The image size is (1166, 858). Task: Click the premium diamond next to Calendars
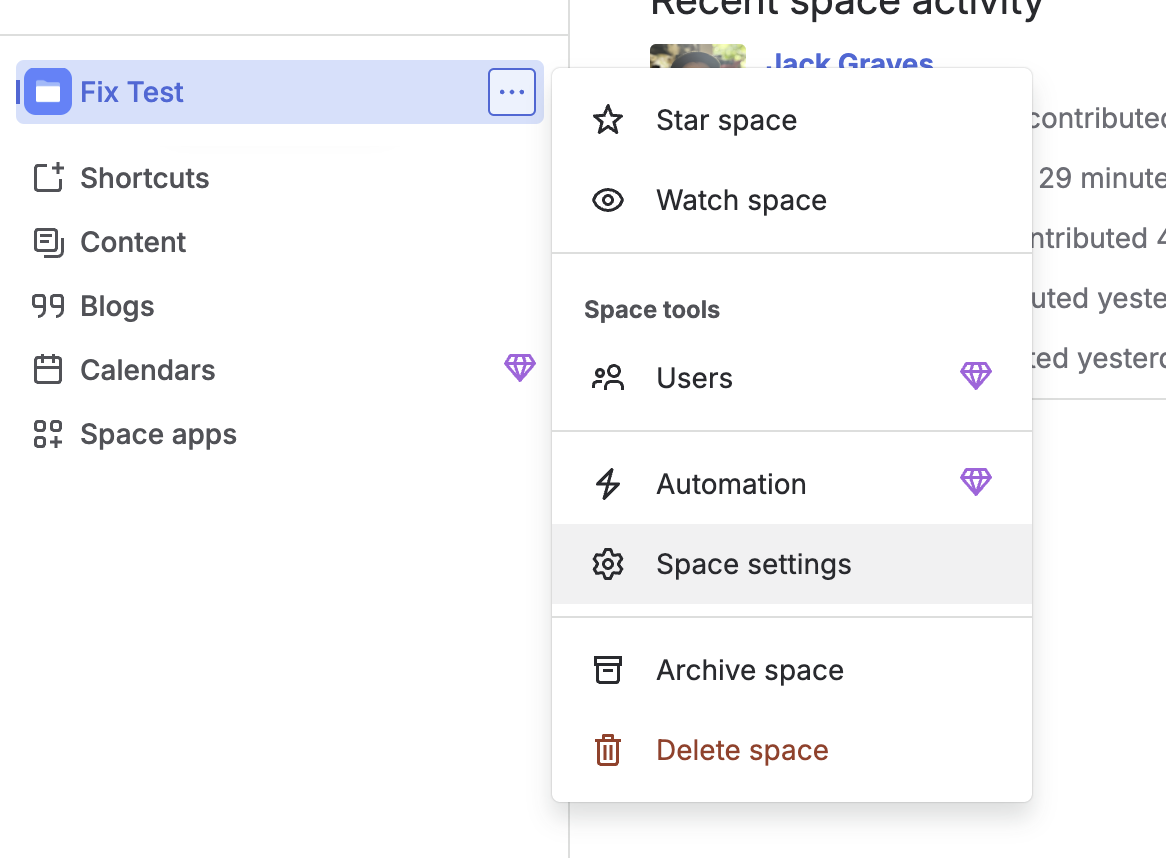tap(520, 368)
